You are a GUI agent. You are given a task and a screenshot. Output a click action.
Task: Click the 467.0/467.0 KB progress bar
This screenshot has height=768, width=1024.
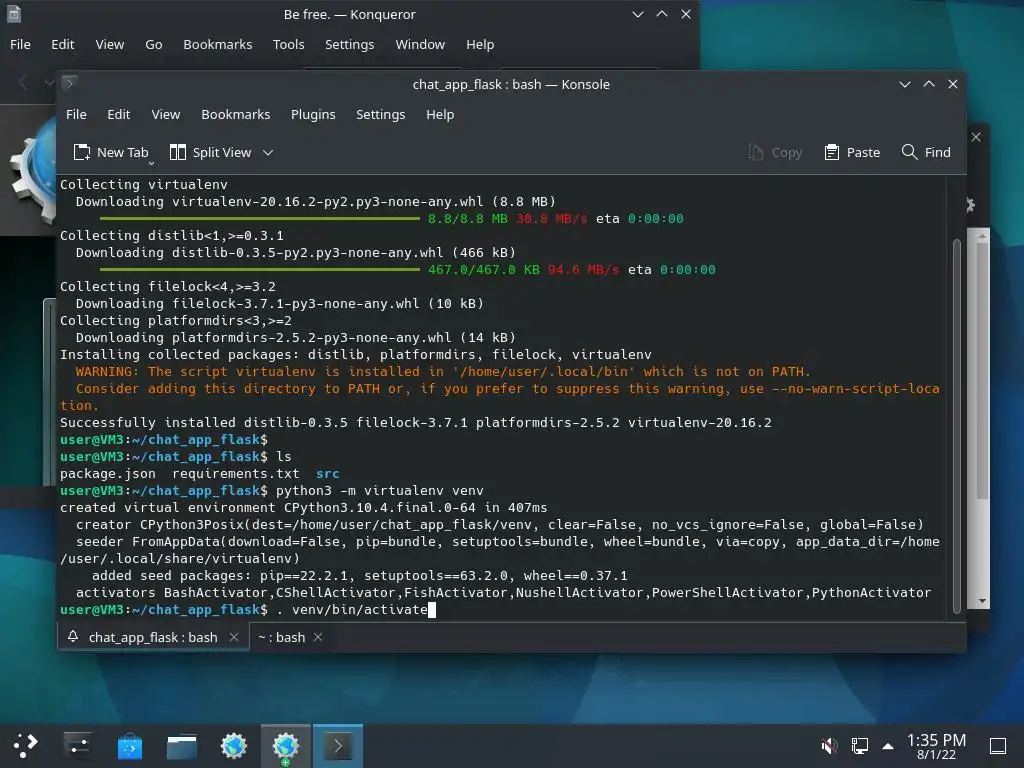click(260, 269)
